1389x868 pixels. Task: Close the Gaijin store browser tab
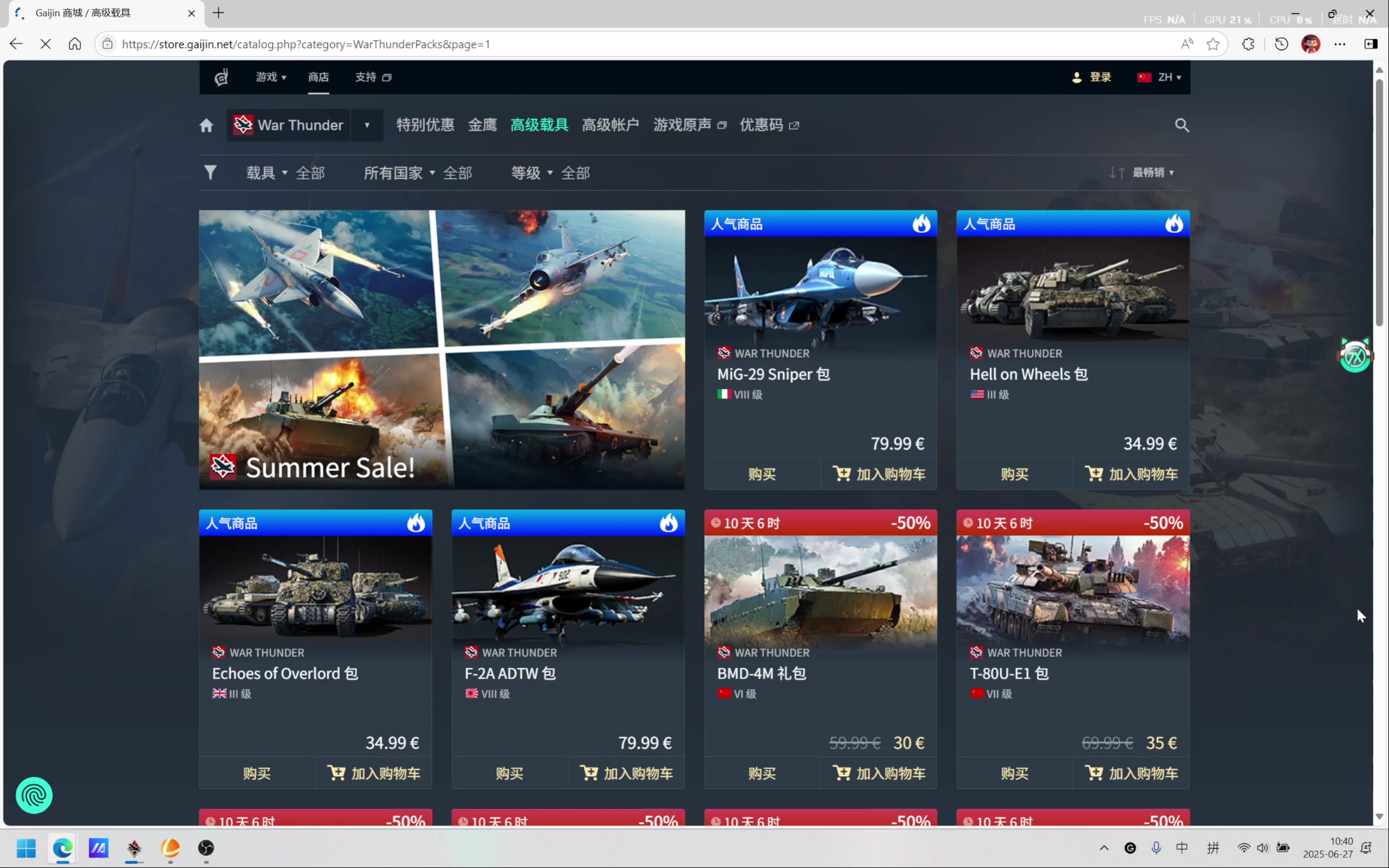(192, 13)
